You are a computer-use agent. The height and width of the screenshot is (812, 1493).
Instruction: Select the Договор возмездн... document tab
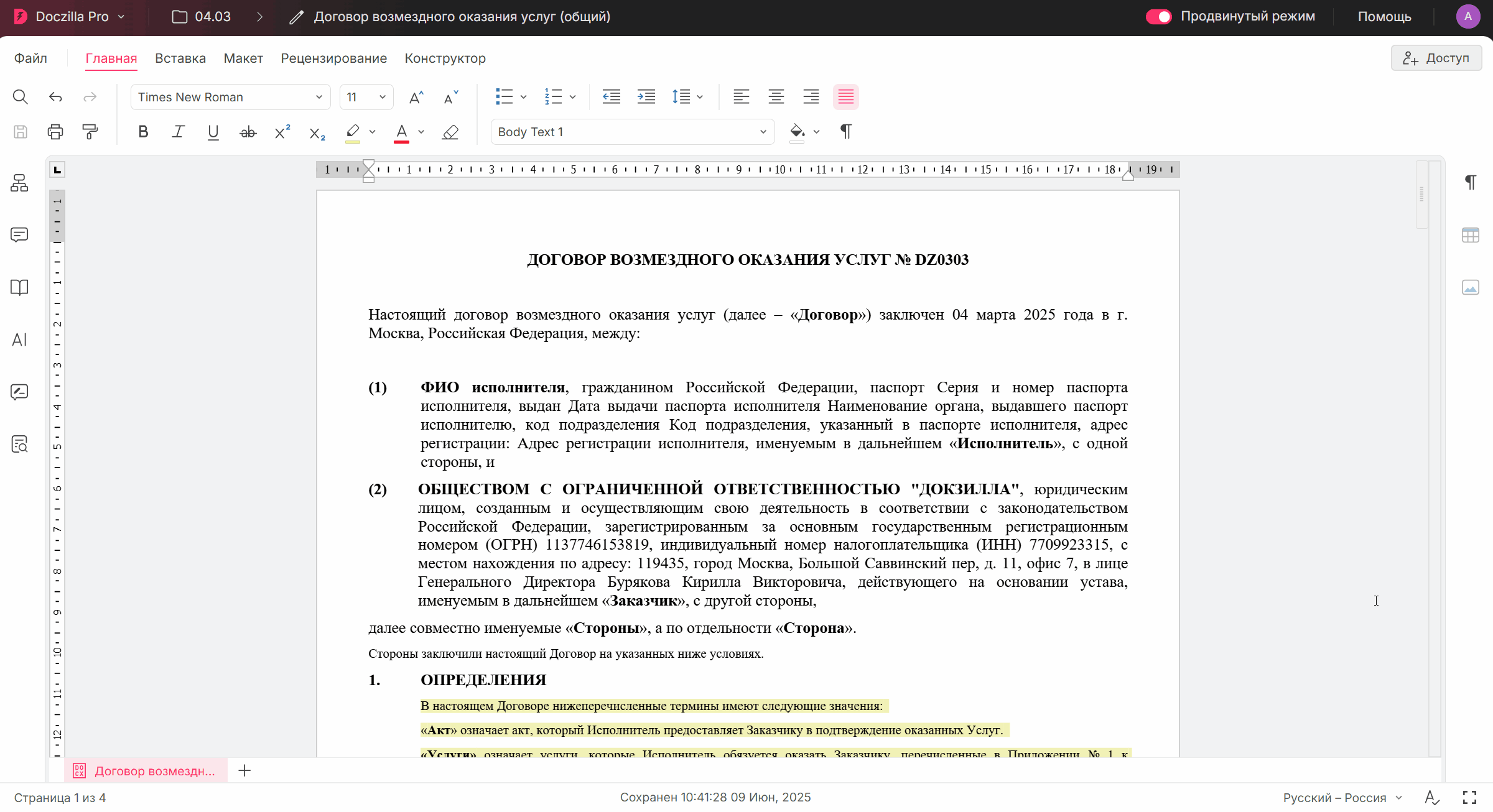tap(146, 771)
